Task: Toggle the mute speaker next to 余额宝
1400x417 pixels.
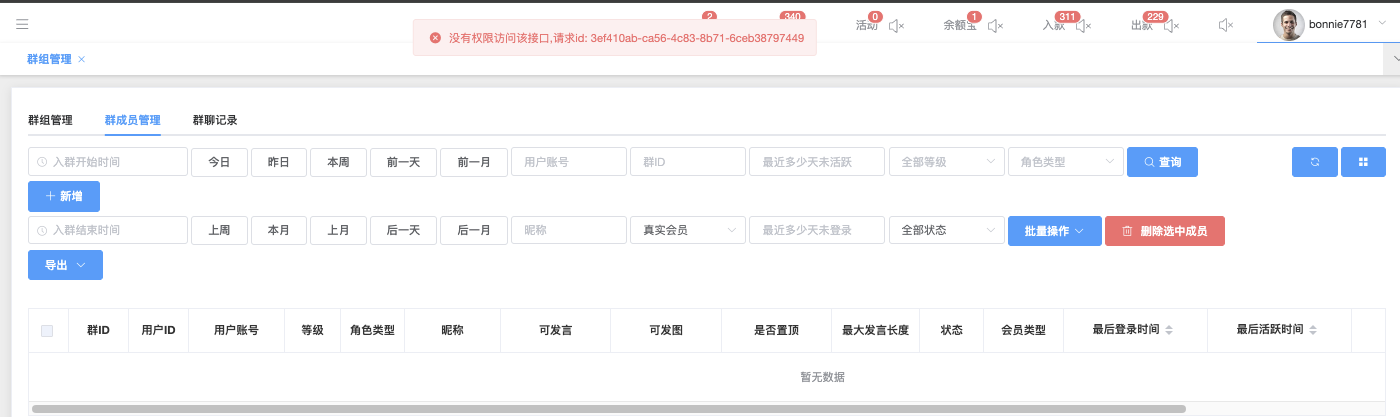Action: pos(995,26)
